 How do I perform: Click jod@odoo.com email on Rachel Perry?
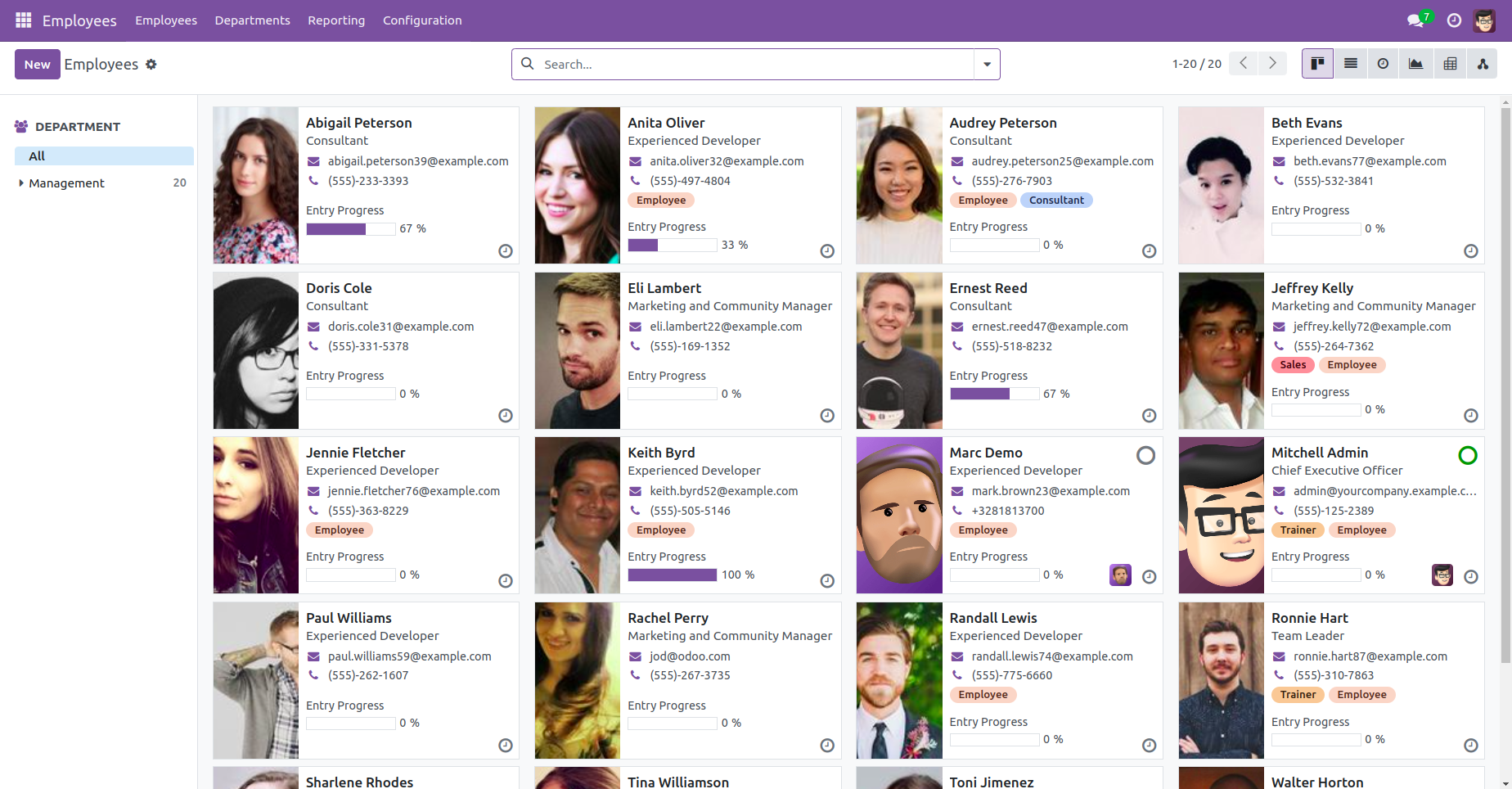[690, 656]
